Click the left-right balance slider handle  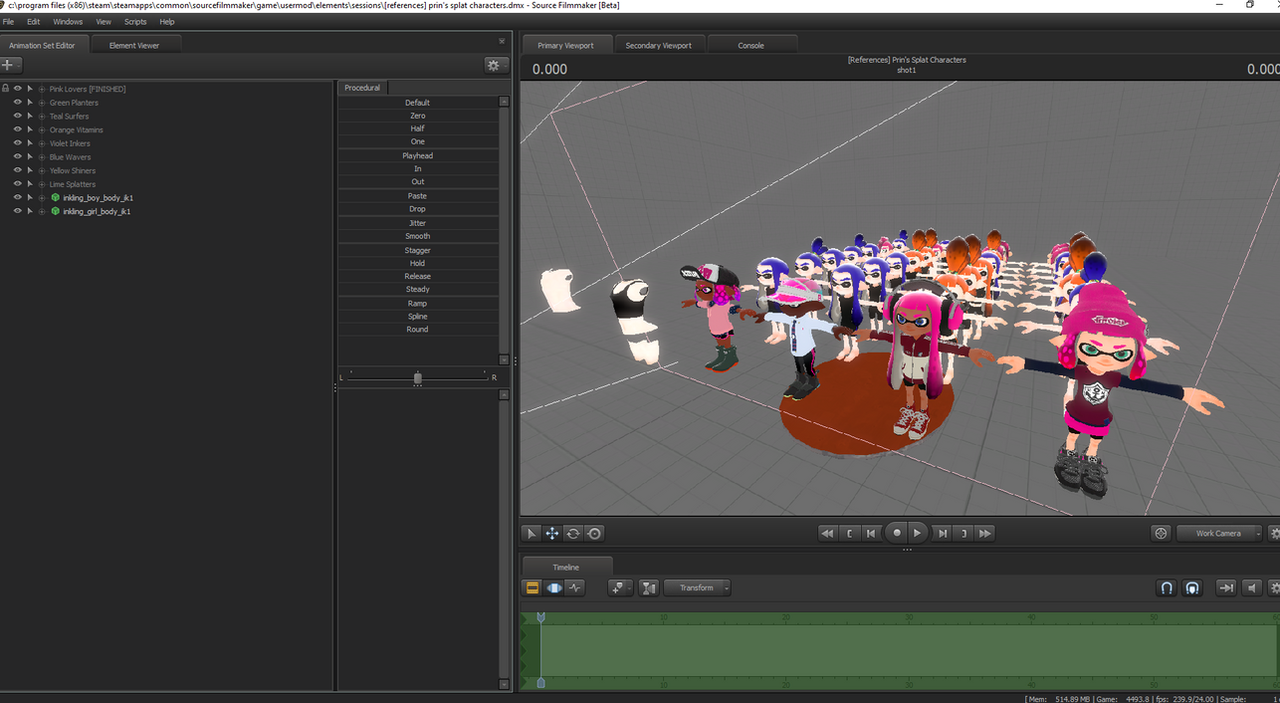click(x=418, y=378)
